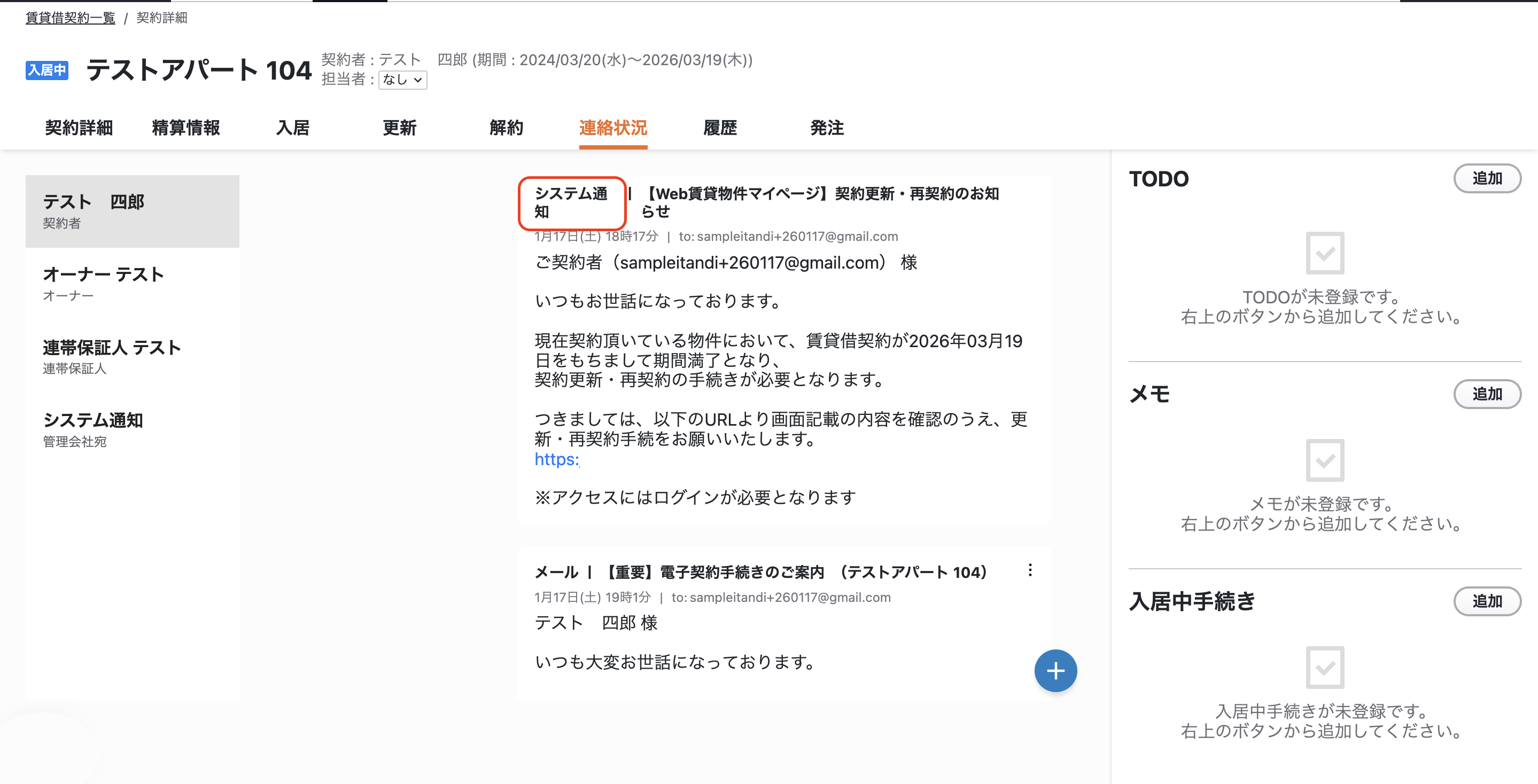Click the 【Web賃貸物件マイページ】契約更新 message title
Viewport: 1538px width, 784px height.
click(x=820, y=202)
